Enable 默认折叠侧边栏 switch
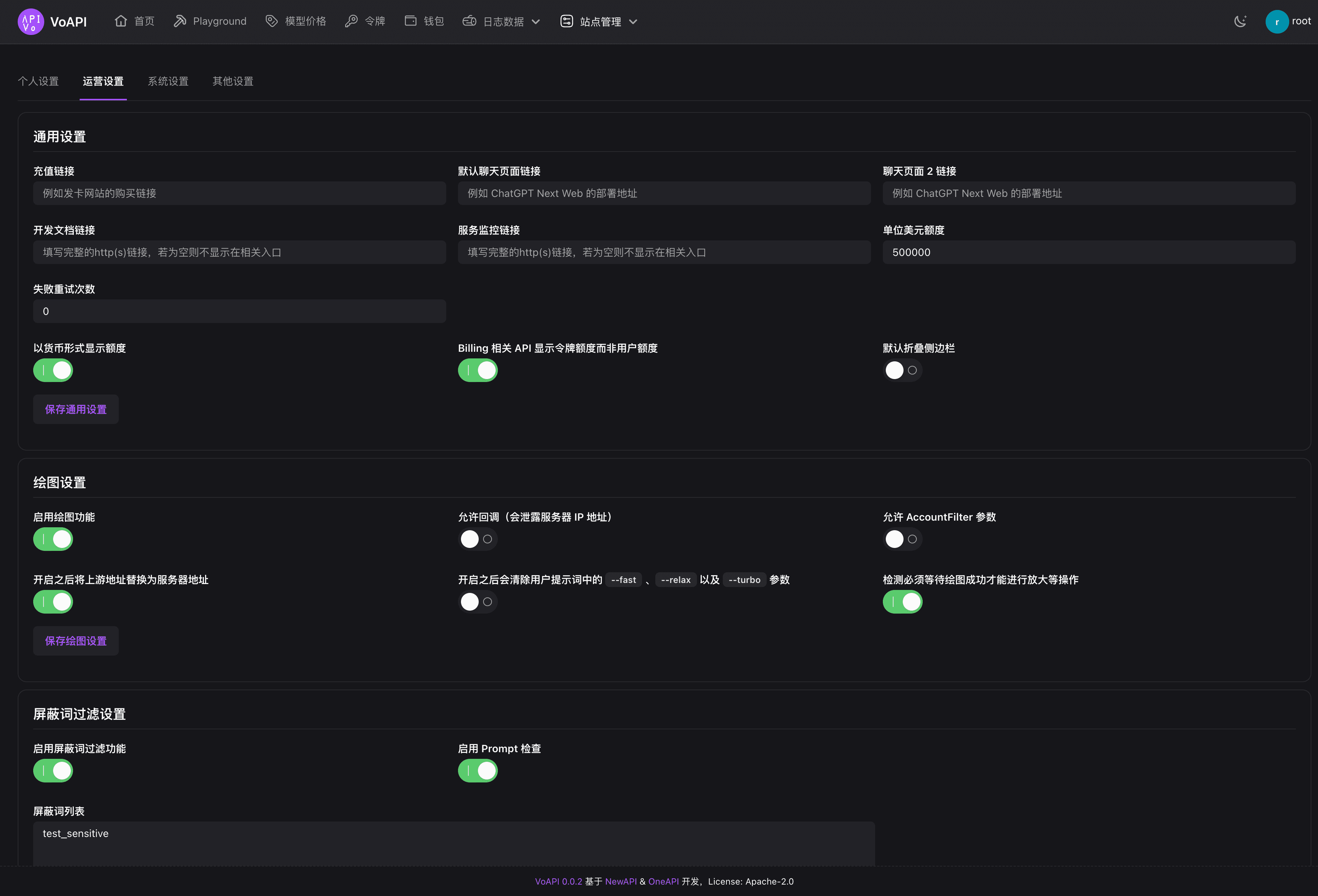Viewport: 1318px width, 896px height. [x=903, y=370]
